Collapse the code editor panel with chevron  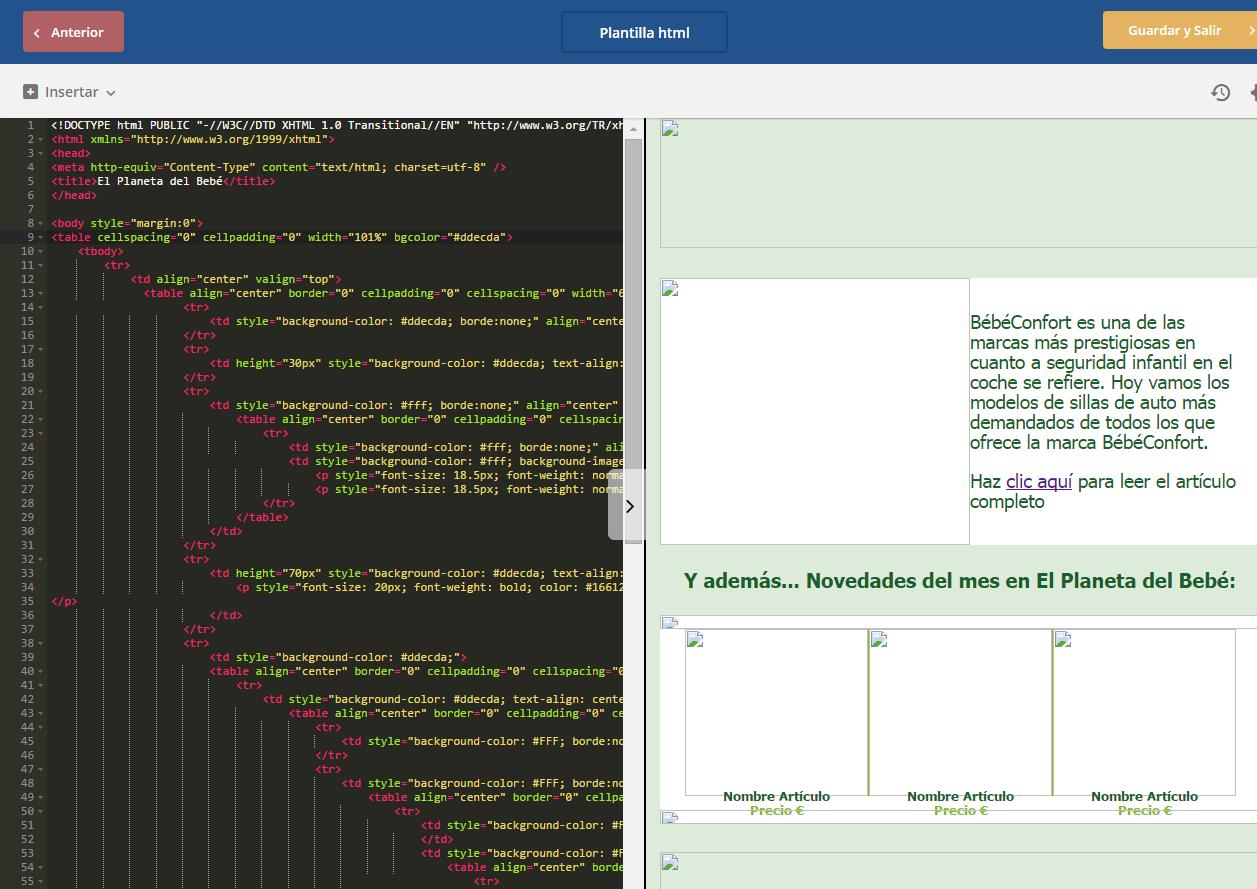629,506
